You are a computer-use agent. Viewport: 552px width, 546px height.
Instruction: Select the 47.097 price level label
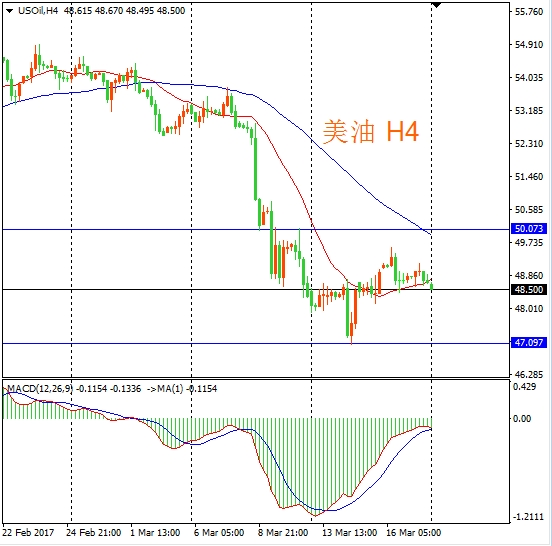[529, 342]
